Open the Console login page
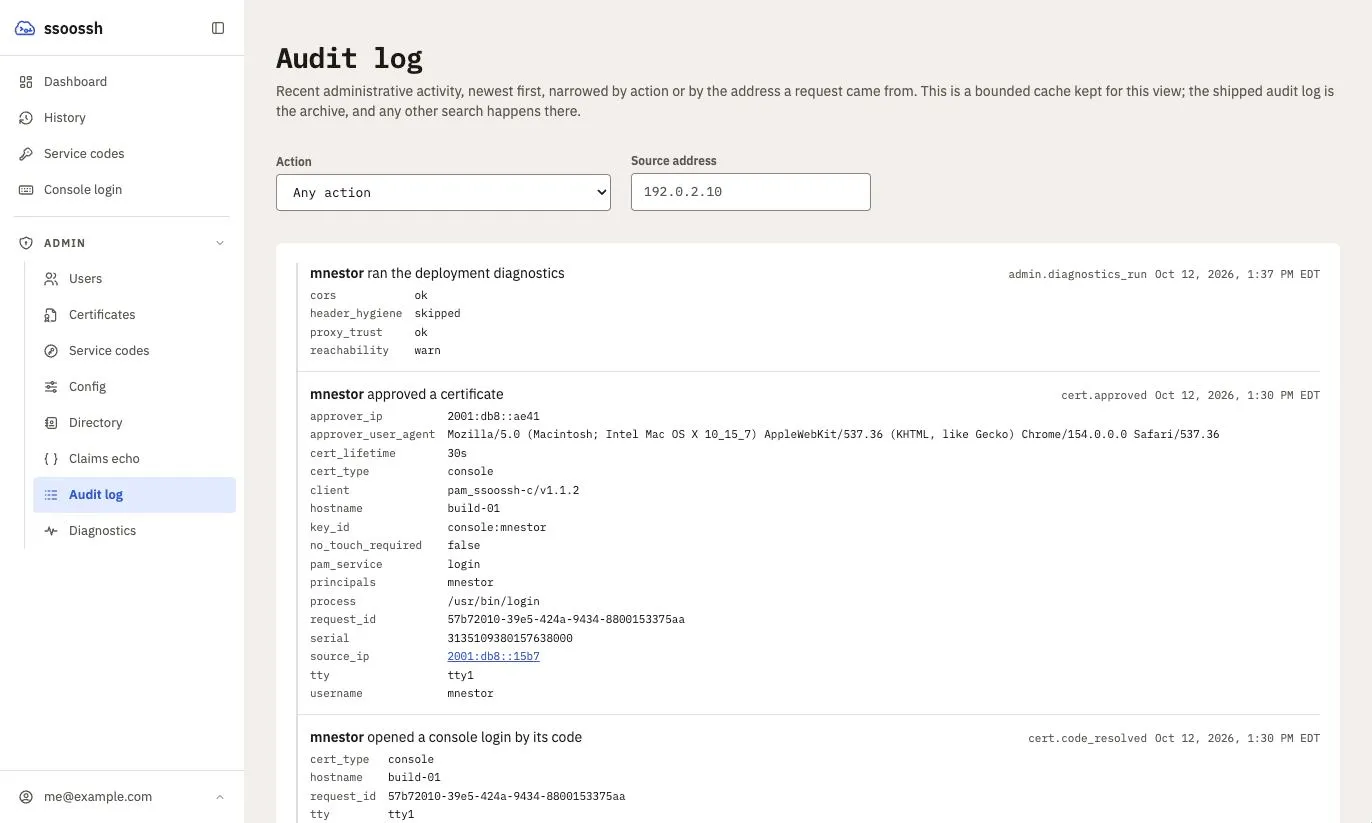The width and height of the screenshot is (1372, 823). pos(122,190)
